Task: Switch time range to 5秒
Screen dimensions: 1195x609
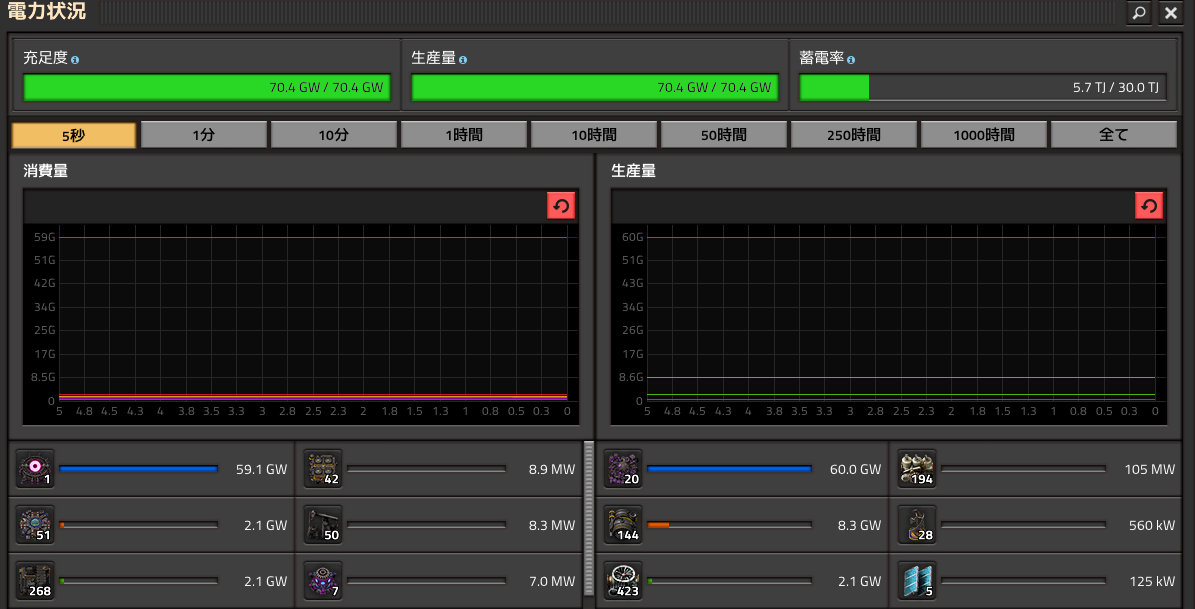Action: 74,135
